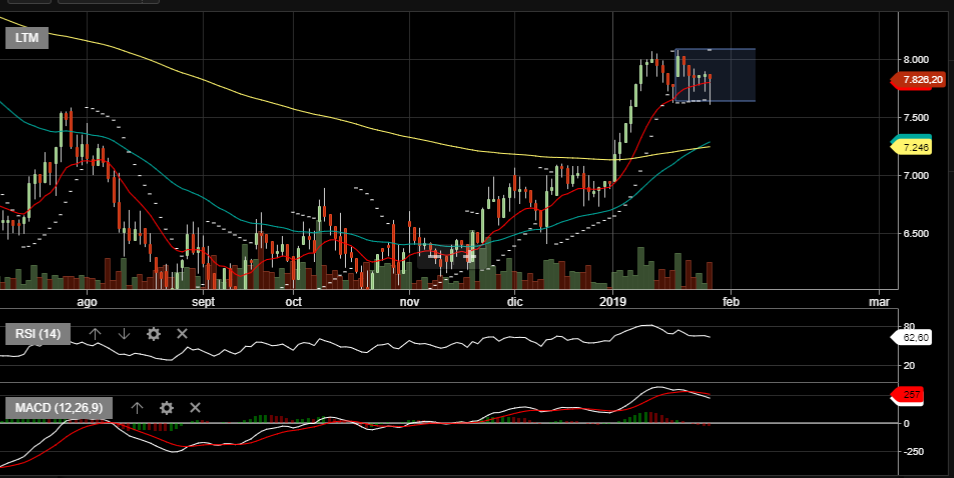Move the RSI panel down
The height and width of the screenshot is (478, 954).
click(124, 334)
